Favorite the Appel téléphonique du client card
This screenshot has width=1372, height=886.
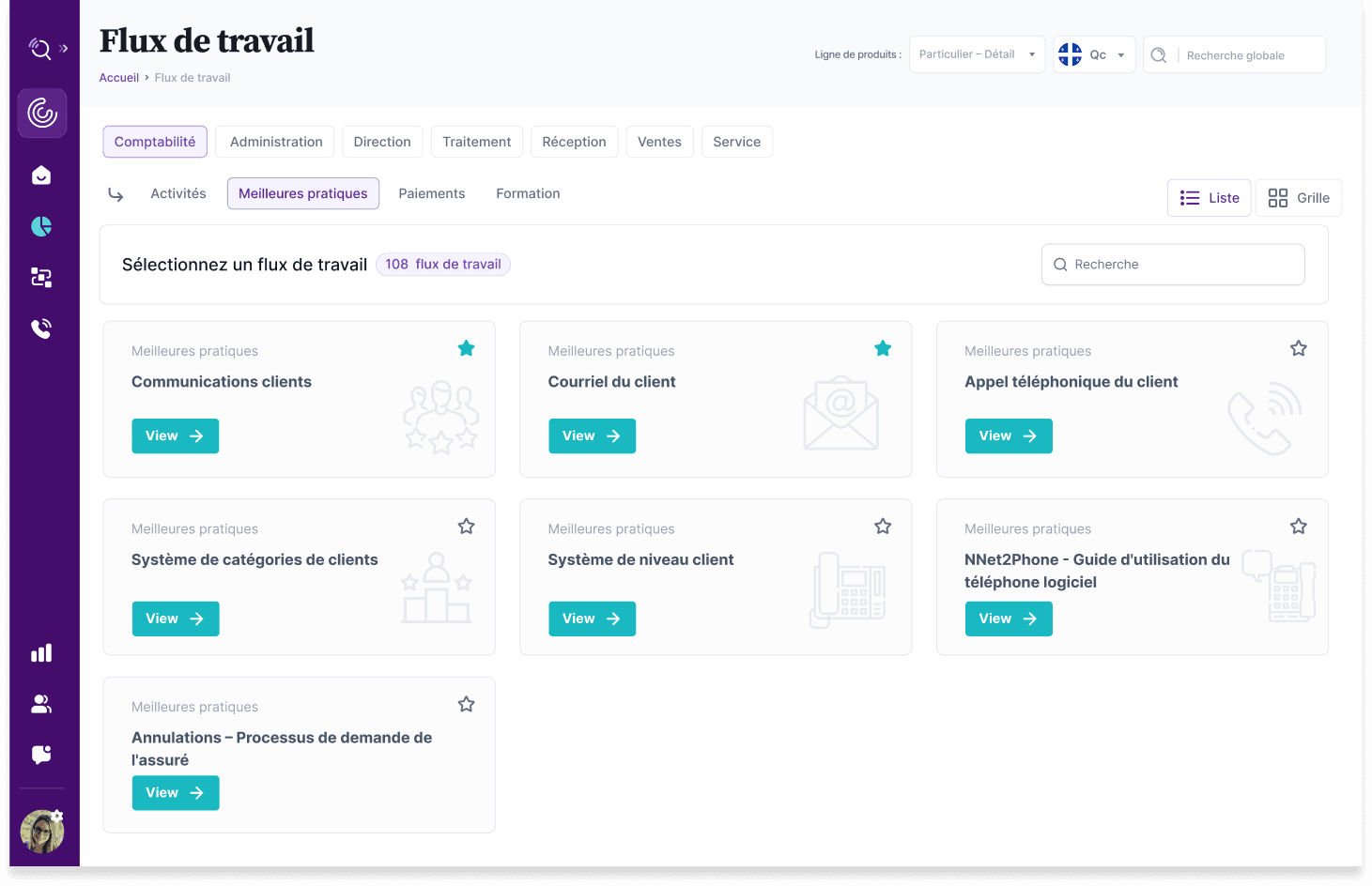point(1299,349)
